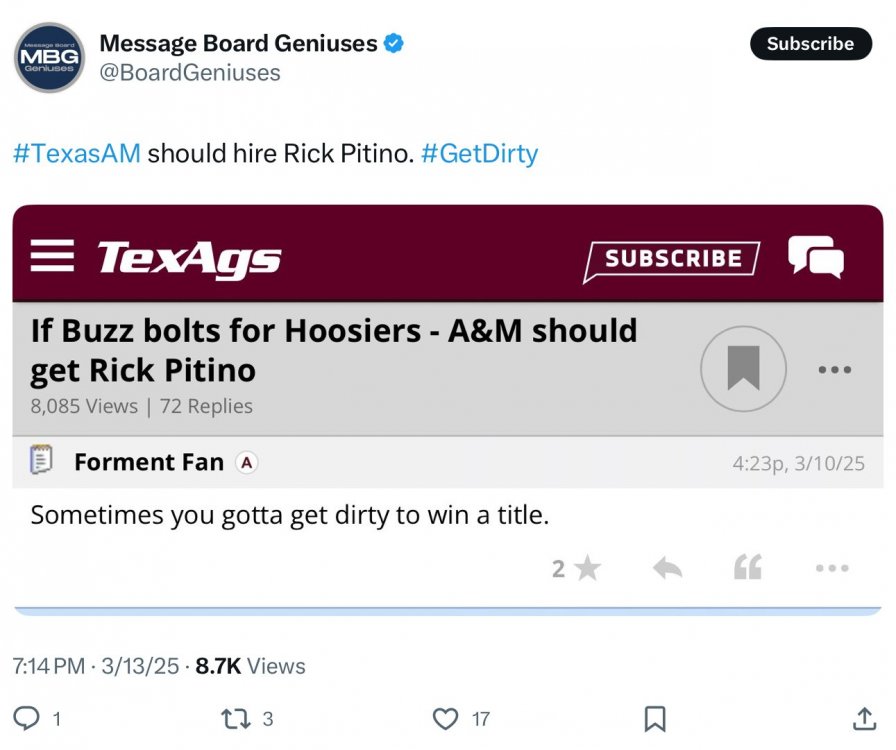Open Message Board Geniuses profile avatar
Viewport: 896px width, 750px height.
click(50, 57)
